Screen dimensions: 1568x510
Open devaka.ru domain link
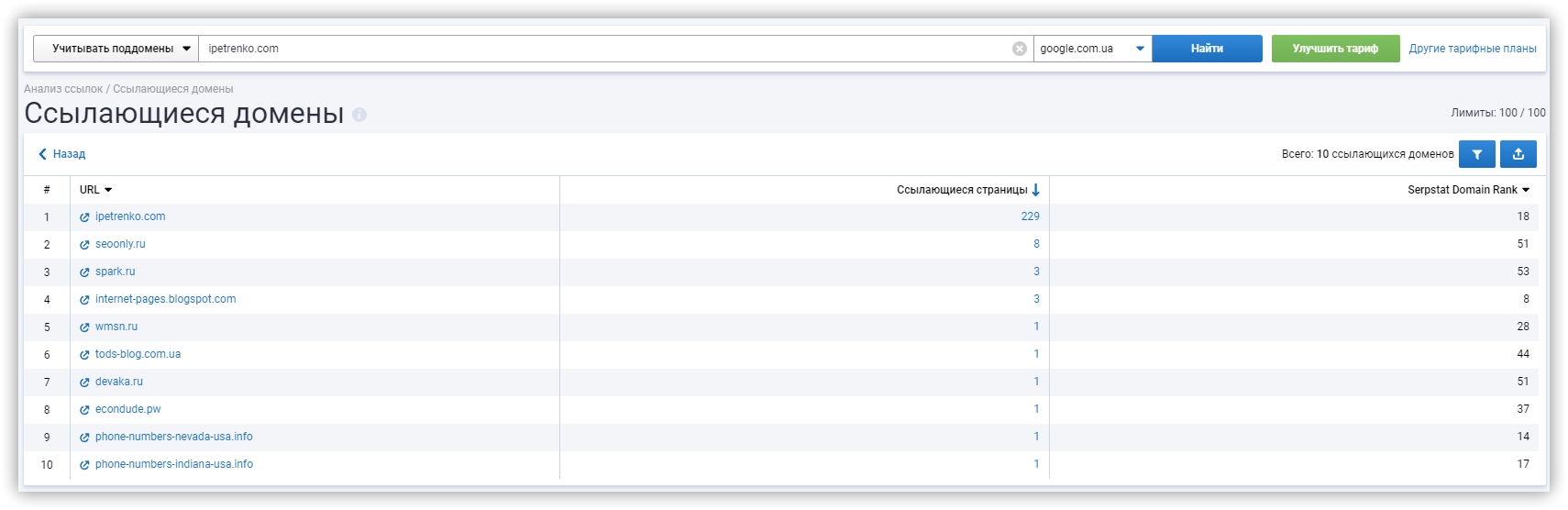click(x=119, y=382)
